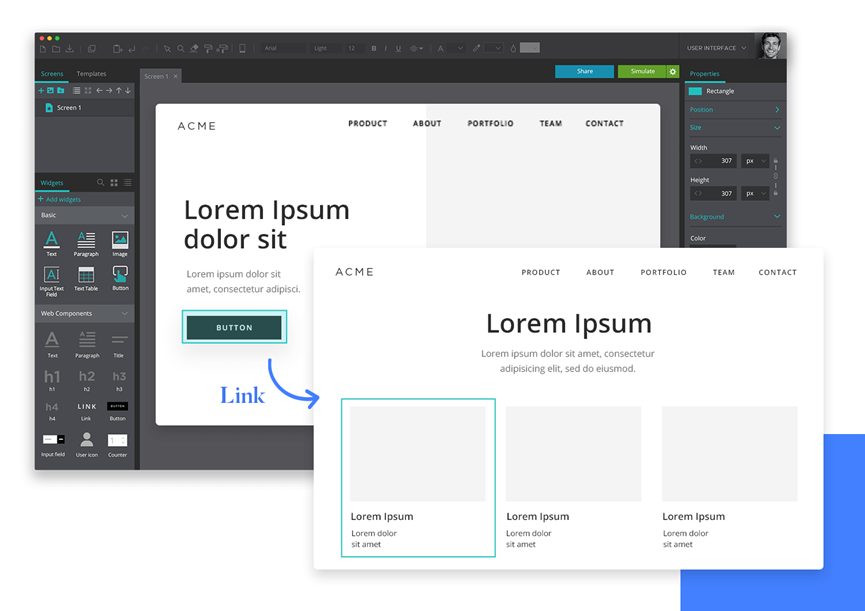Switch to the Screens tab
Image resolution: width=865 pixels, height=611 pixels.
52,74
